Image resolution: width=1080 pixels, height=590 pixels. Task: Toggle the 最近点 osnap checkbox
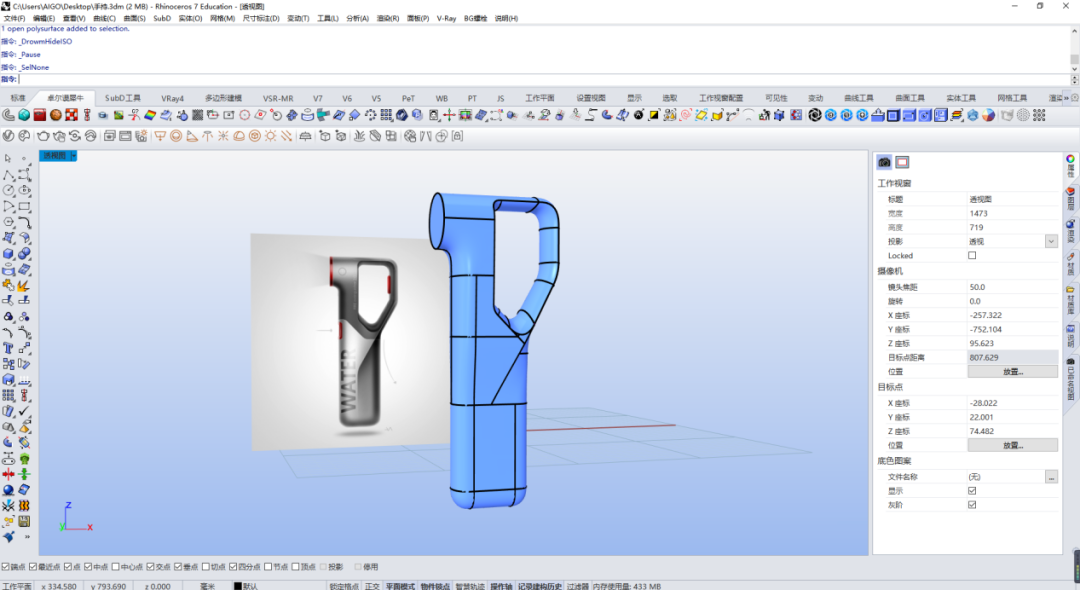[x=33, y=567]
